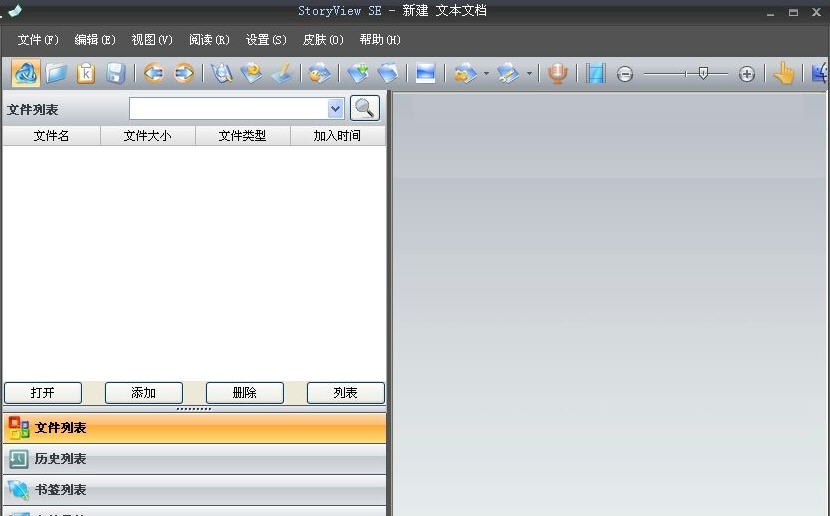Click the blue landscape picture icon
The image size is (830, 516).
pos(426,74)
